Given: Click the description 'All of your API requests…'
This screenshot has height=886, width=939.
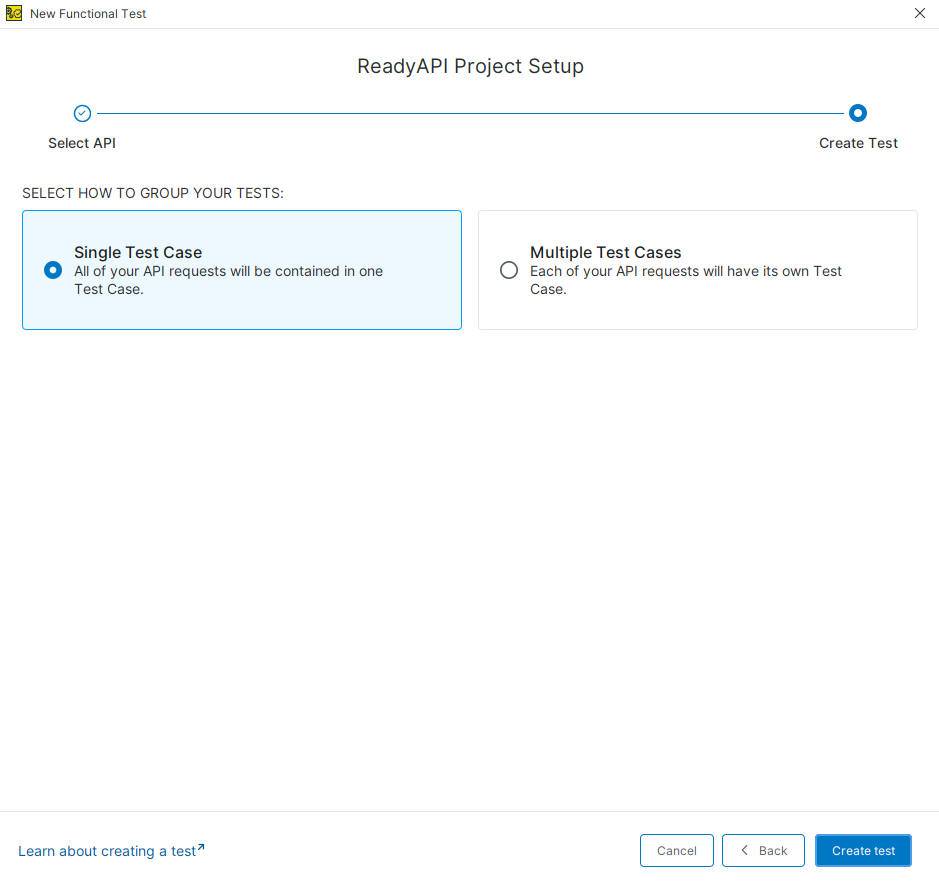Looking at the screenshot, I should [228, 280].
